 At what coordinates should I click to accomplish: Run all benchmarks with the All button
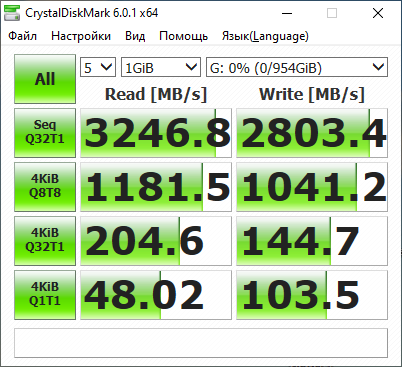point(45,79)
